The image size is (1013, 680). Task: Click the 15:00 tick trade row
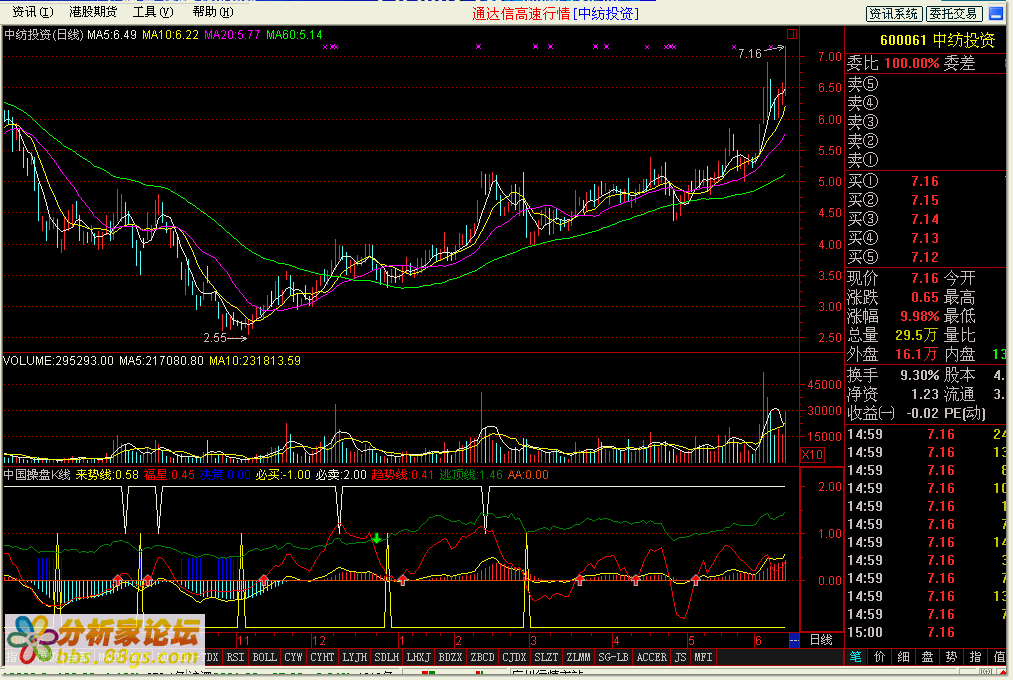(x=928, y=632)
